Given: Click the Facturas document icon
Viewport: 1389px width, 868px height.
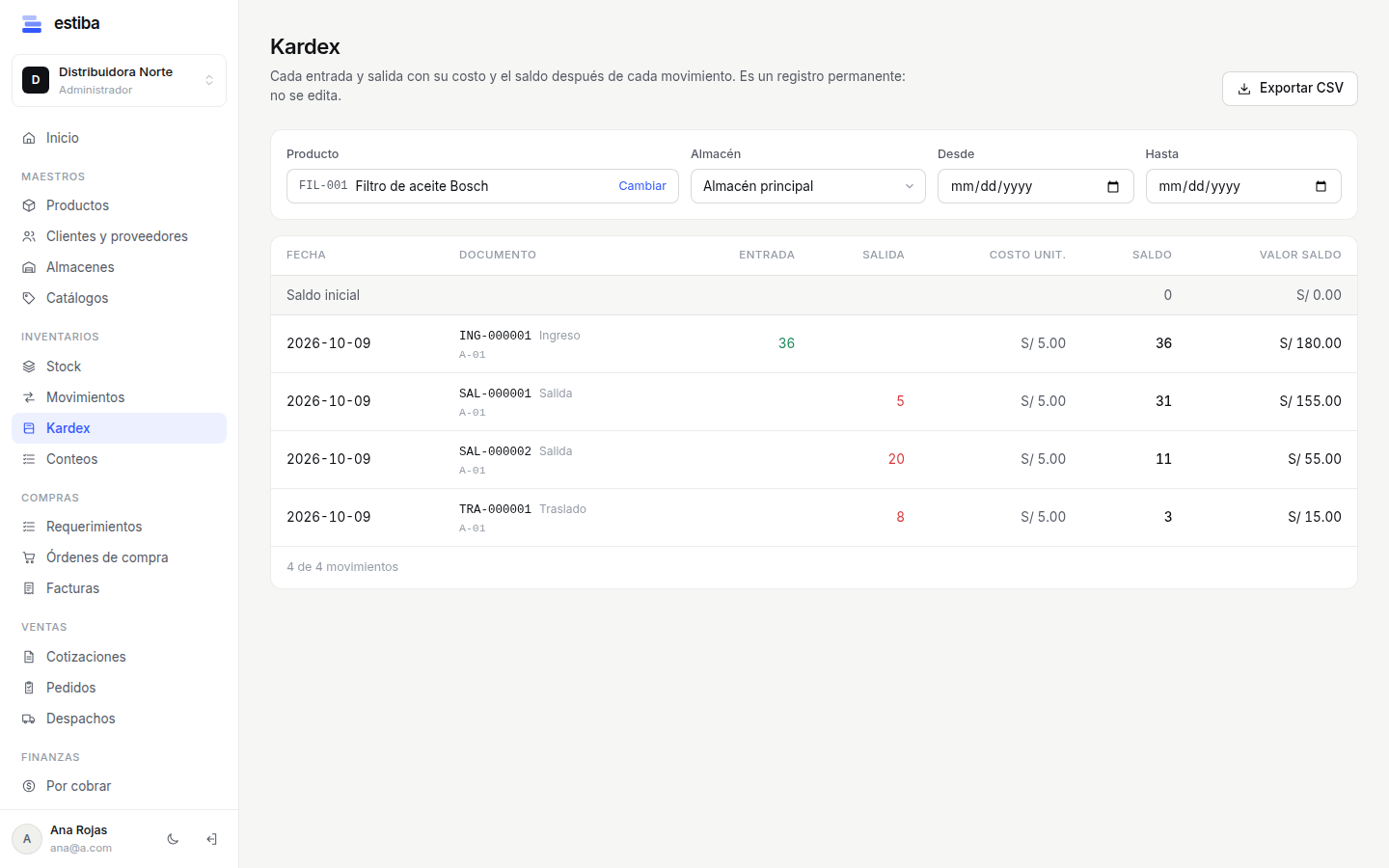Looking at the screenshot, I should tap(29, 588).
